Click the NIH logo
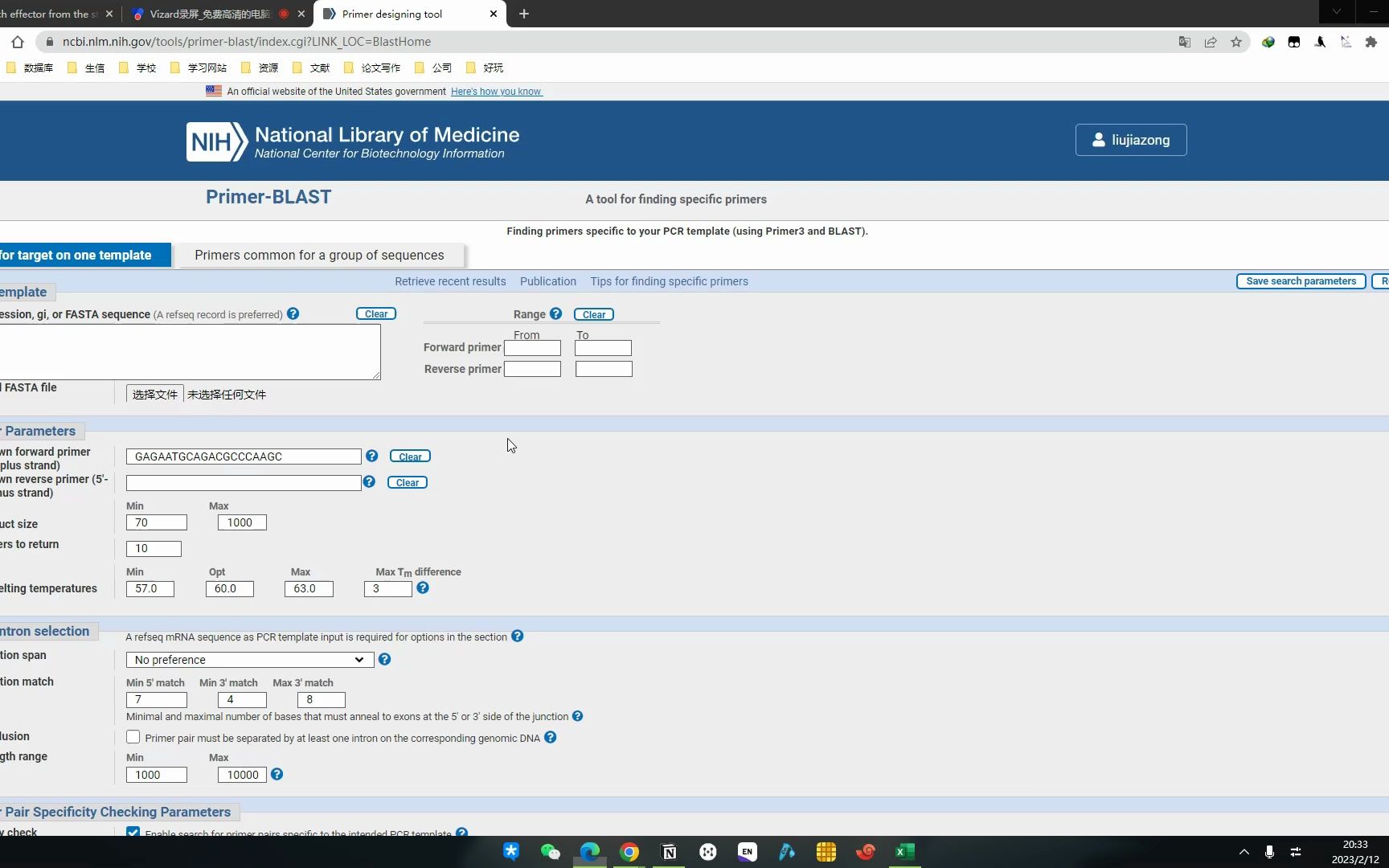 pyautogui.click(x=217, y=141)
